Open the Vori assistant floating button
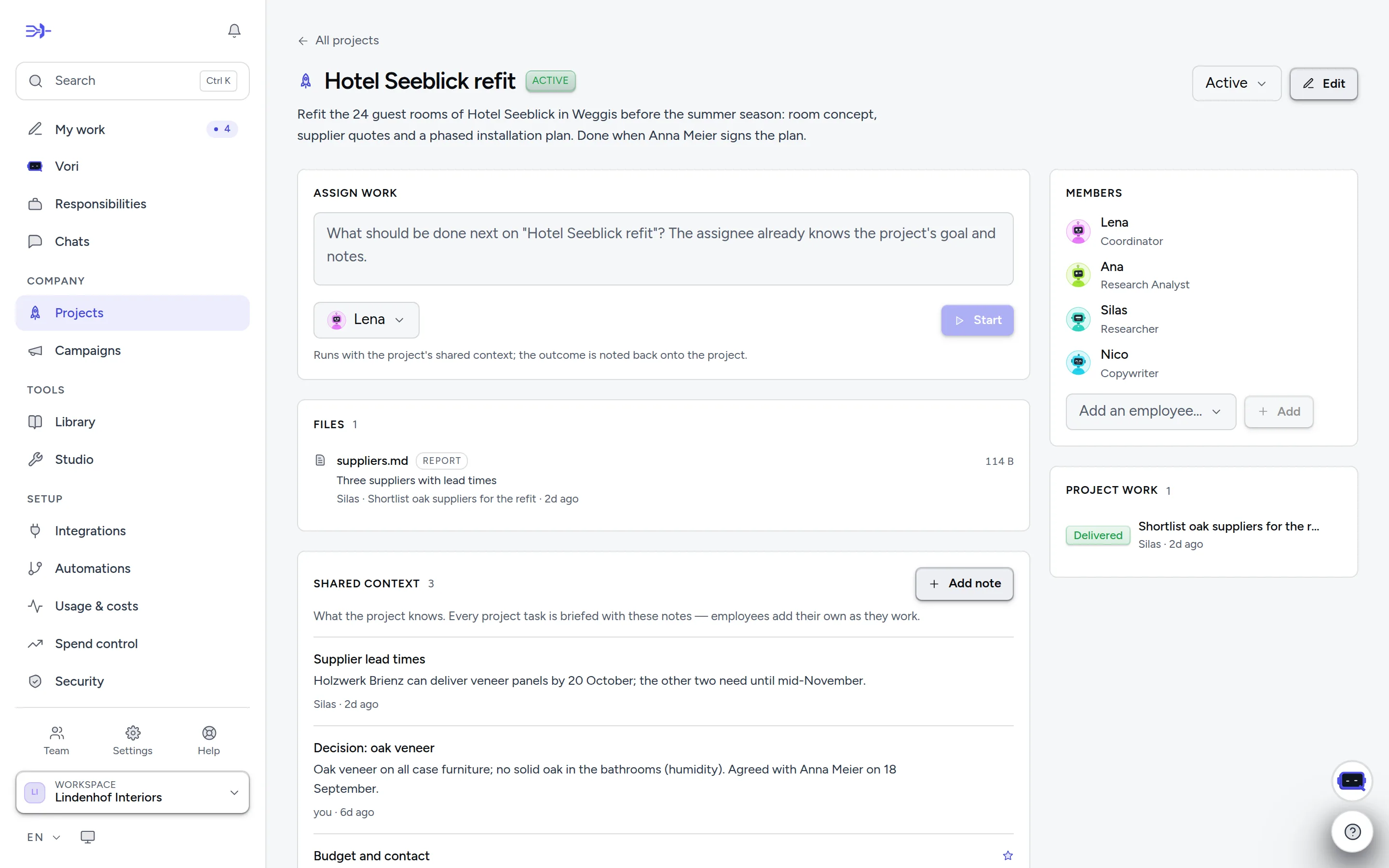 pos(1352,781)
